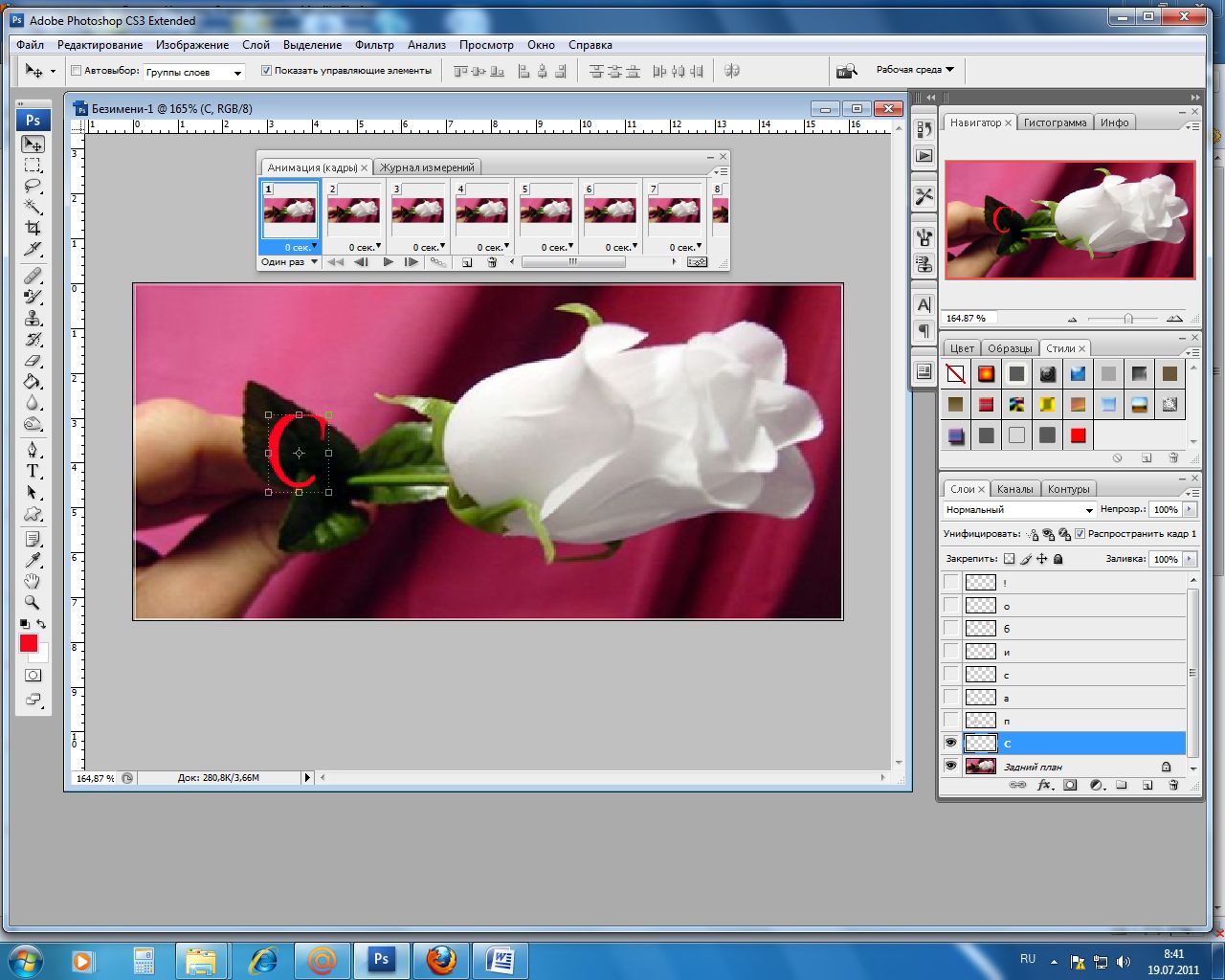Select the Paint Bucket tool
The width and height of the screenshot is (1225, 980).
click(33, 382)
